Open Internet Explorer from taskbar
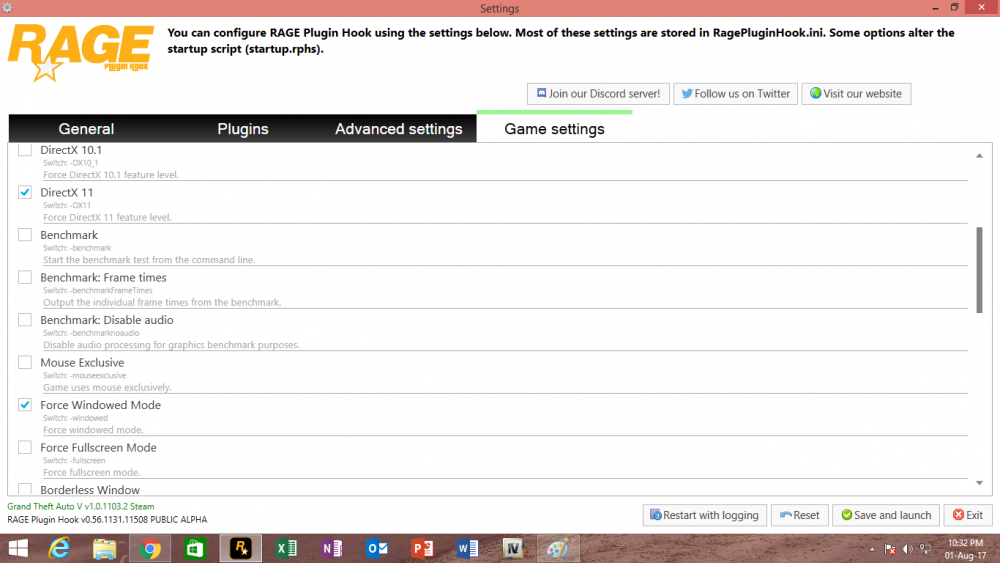The width and height of the screenshot is (1000, 563). pyautogui.click(x=59, y=548)
